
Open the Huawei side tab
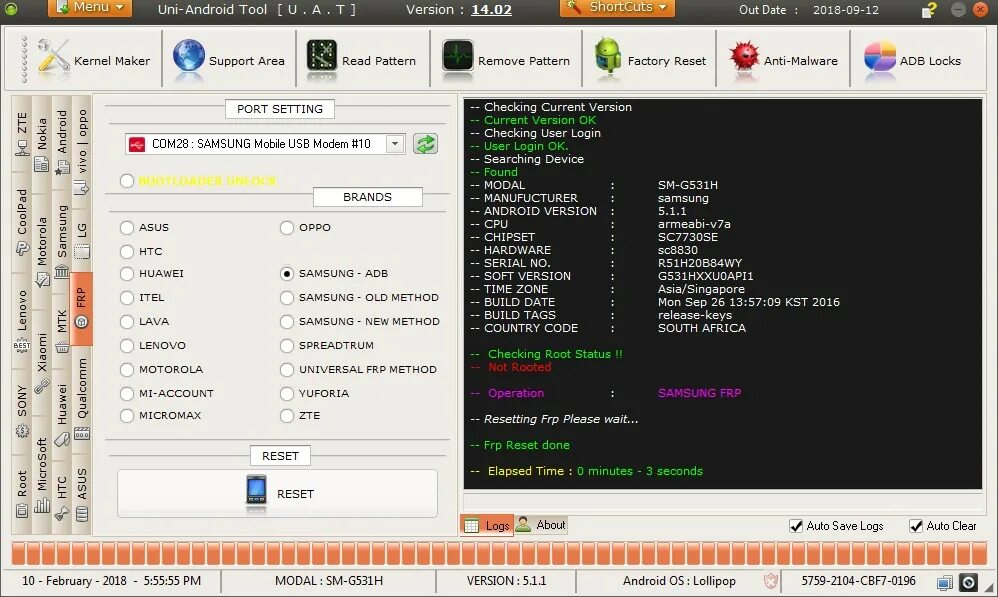(62, 414)
